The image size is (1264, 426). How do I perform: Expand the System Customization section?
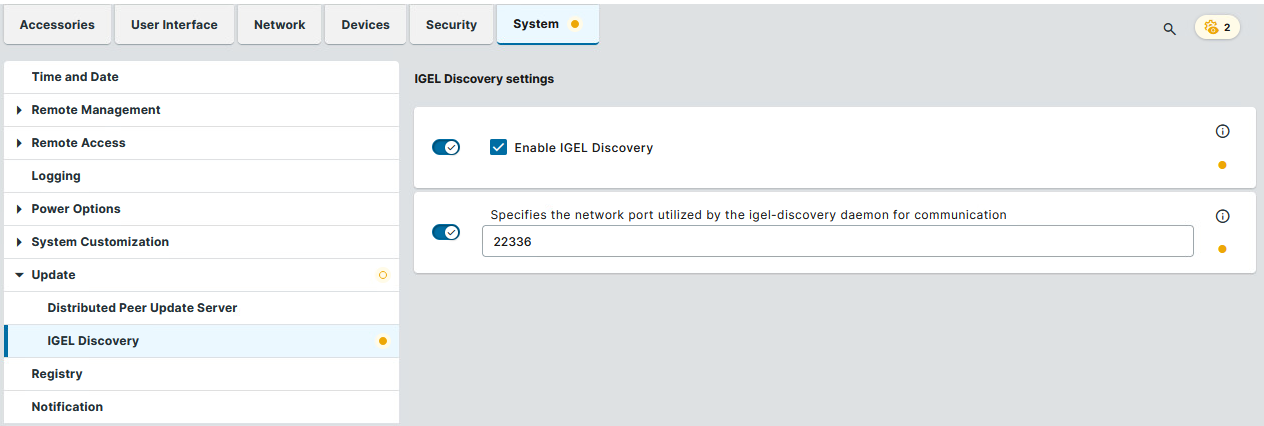click(19, 242)
